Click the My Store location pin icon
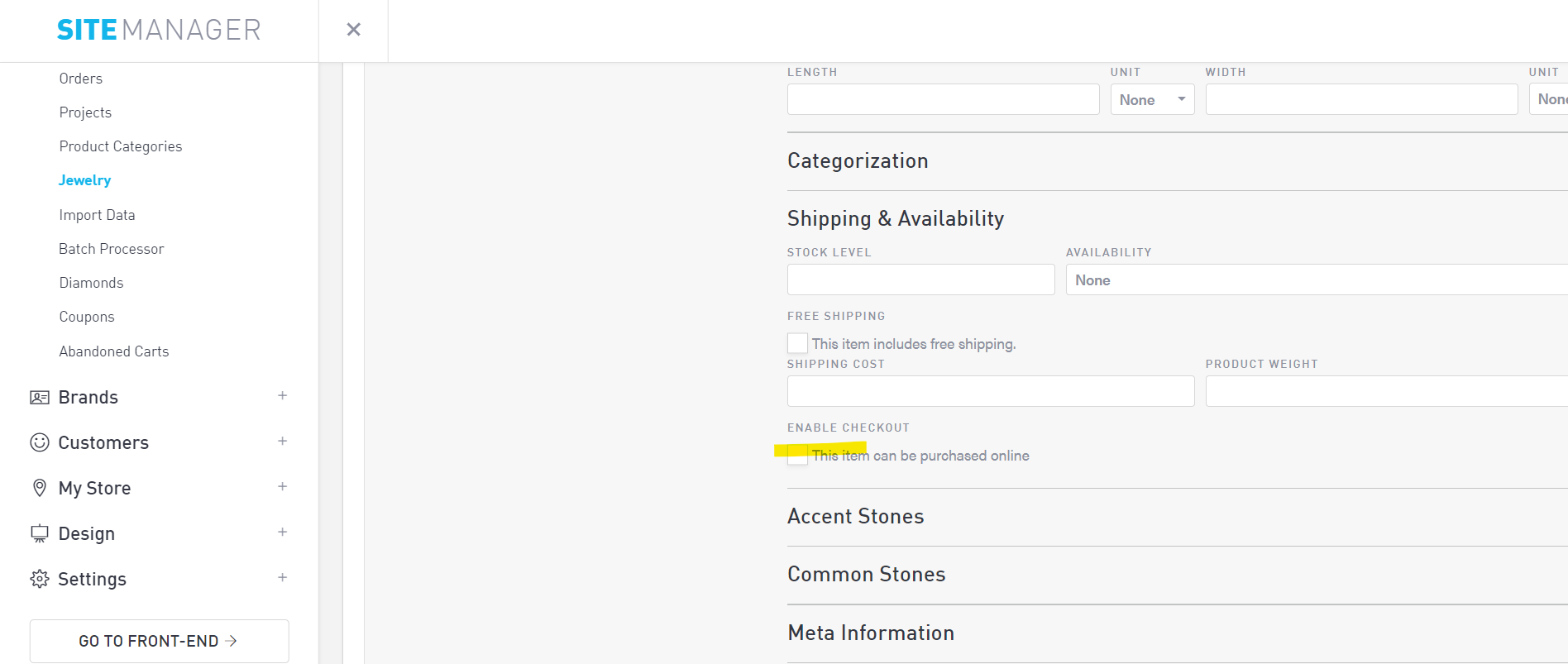This screenshot has width=1568, height=664. [x=39, y=488]
